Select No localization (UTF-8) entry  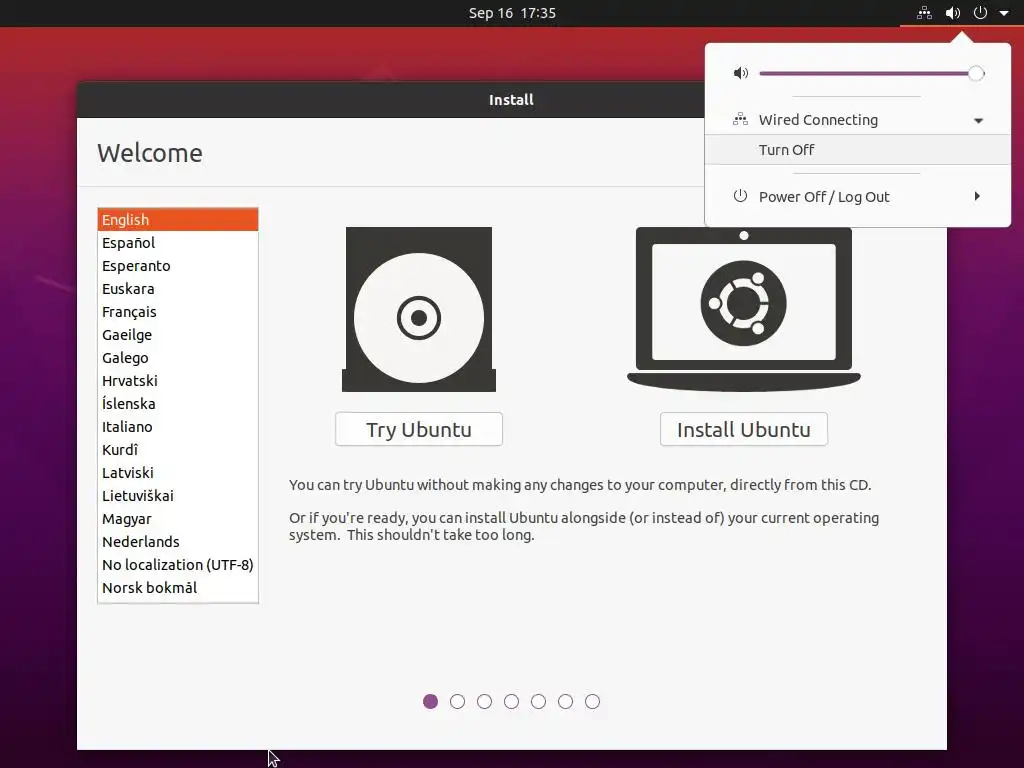click(178, 564)
